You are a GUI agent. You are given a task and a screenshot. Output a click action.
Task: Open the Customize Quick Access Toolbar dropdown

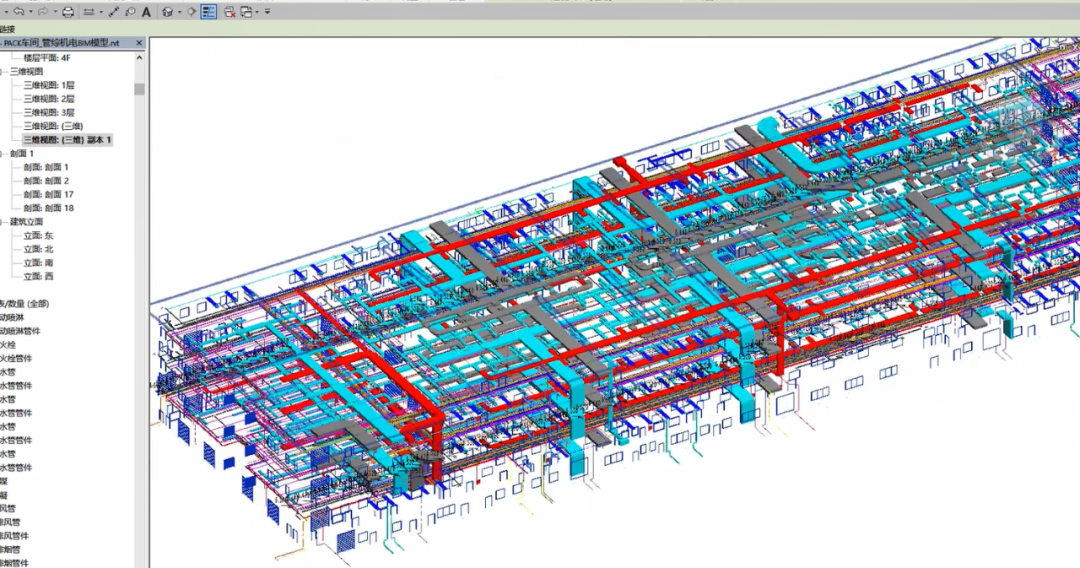[267, 12]
